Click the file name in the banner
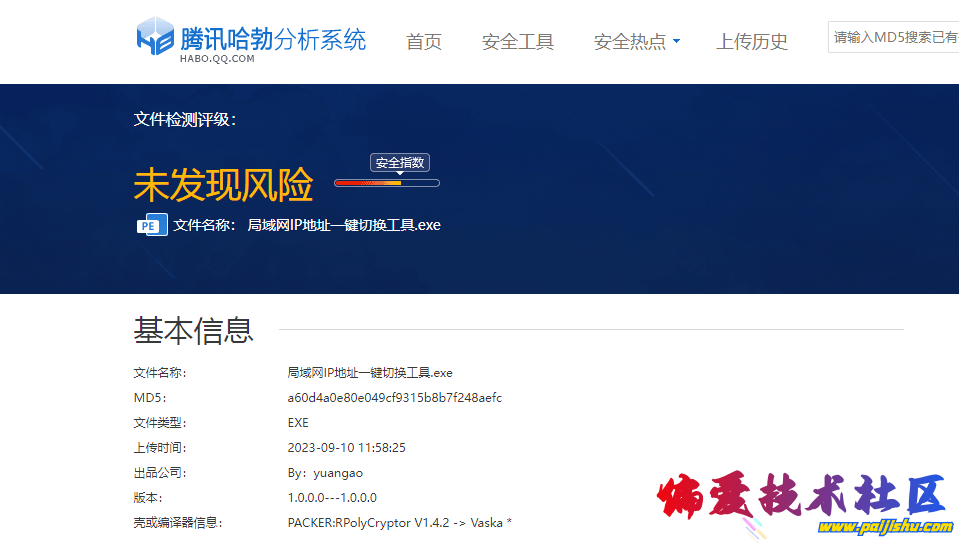This screenshot has height=551, width=959. (x=344, y=225)
